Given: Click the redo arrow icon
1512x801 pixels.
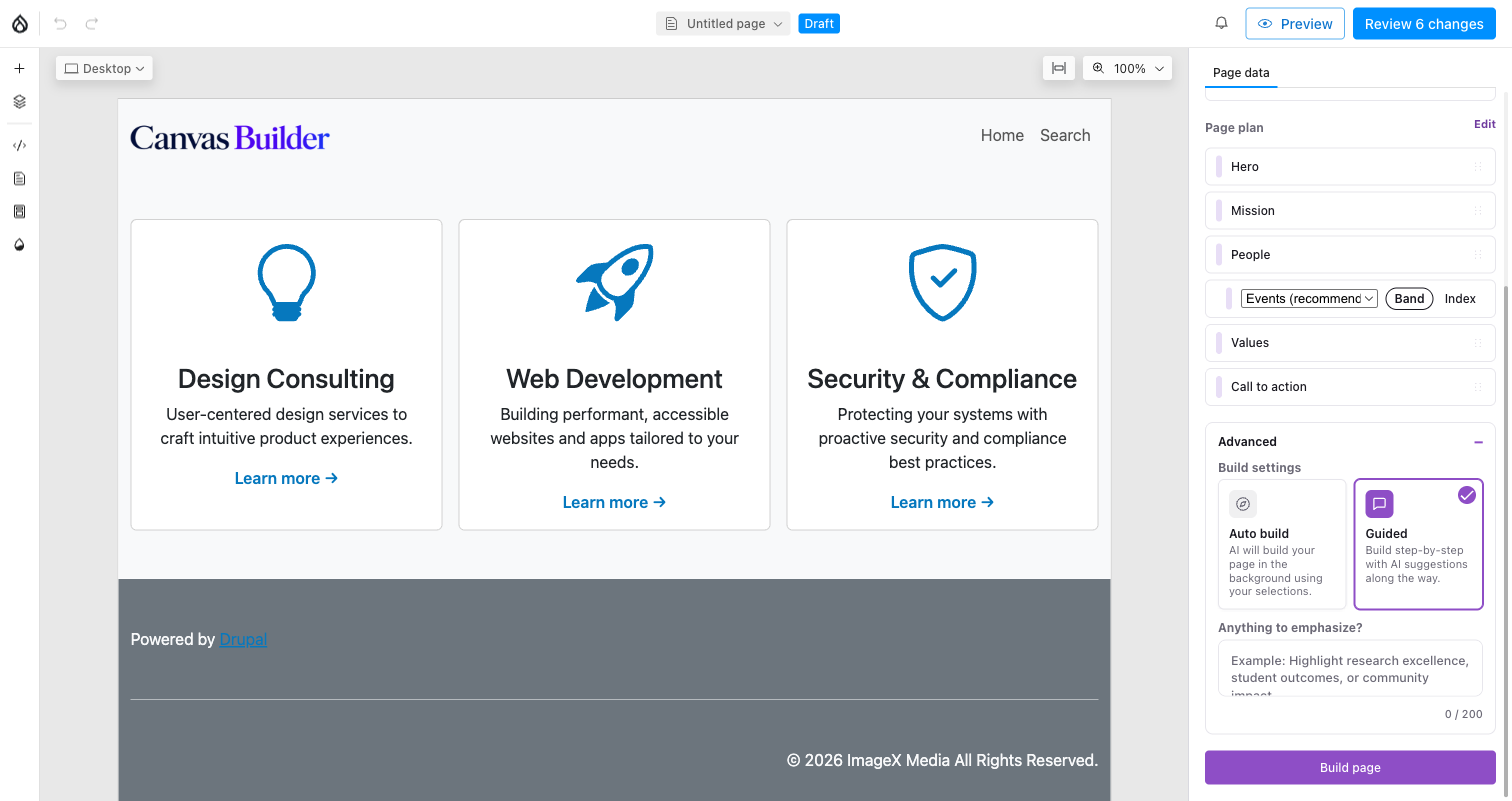Looking at the screenshot, I should [x=92, y=23].
